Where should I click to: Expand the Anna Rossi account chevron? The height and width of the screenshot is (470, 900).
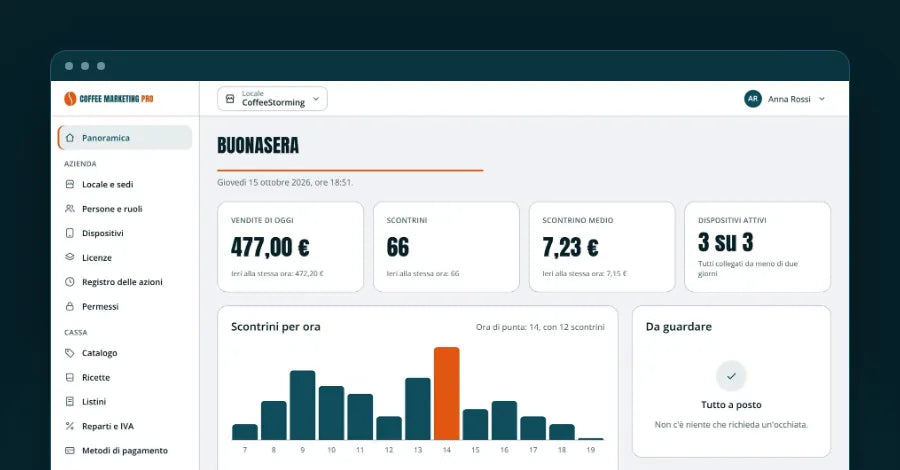pyautogui.click(x=822, y=99)
